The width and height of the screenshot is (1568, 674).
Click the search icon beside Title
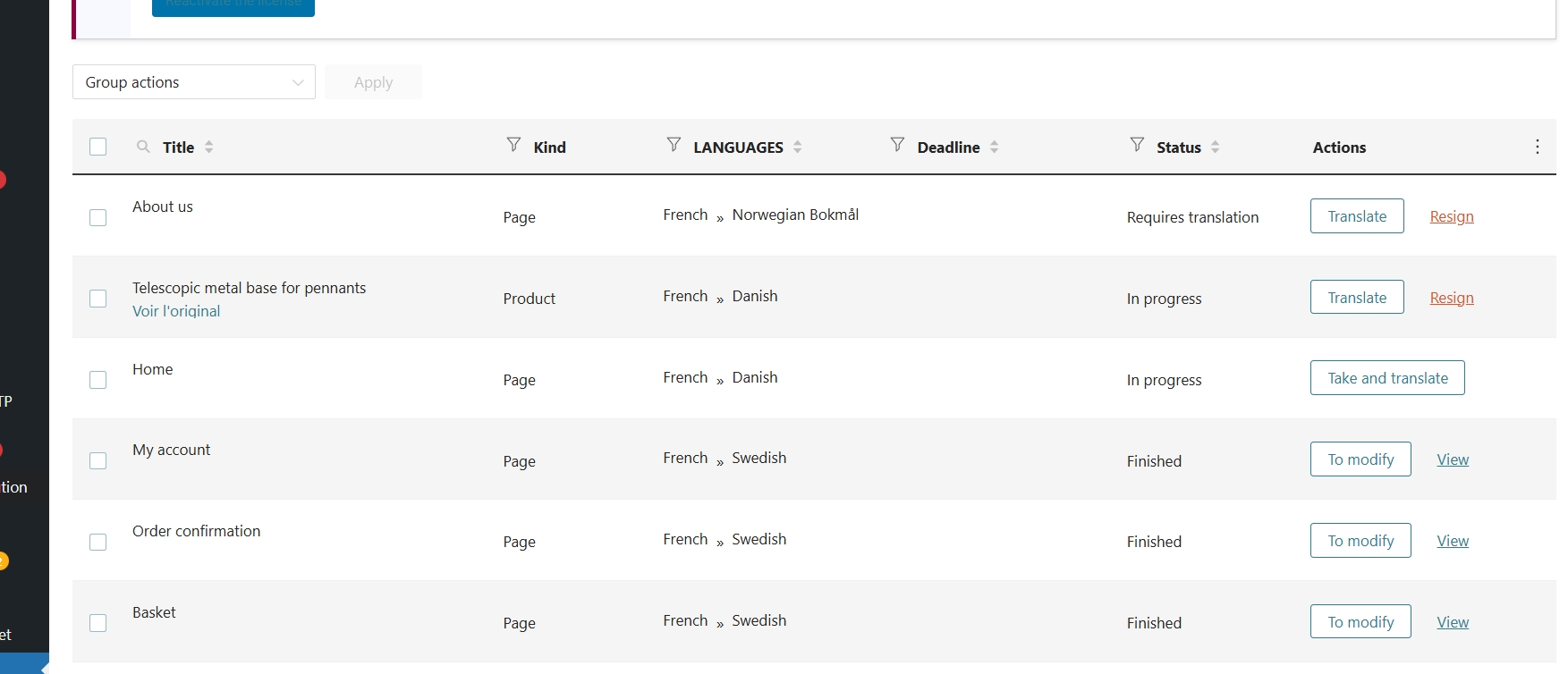tap(143, 147)
